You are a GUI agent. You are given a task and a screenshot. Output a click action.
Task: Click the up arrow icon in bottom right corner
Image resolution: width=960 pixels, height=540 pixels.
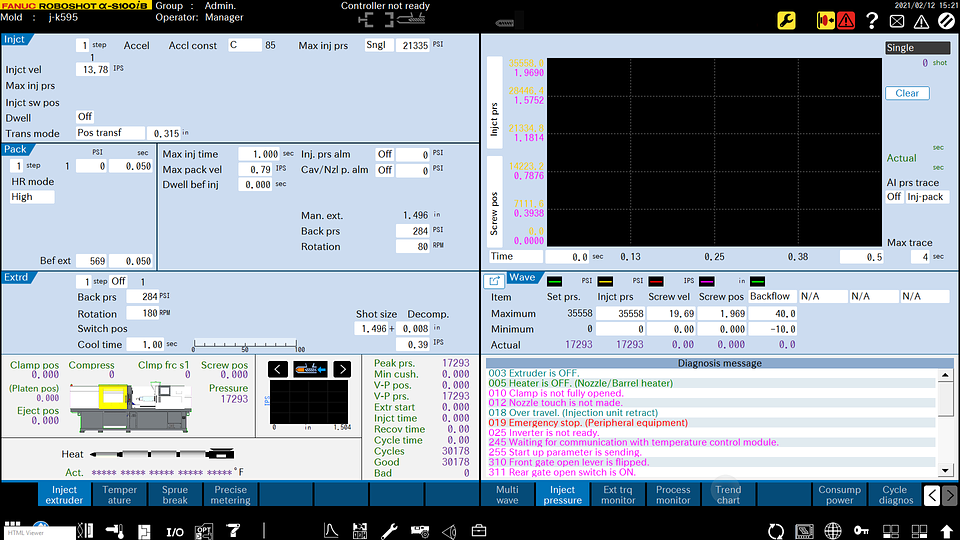(x=947, y=531)
